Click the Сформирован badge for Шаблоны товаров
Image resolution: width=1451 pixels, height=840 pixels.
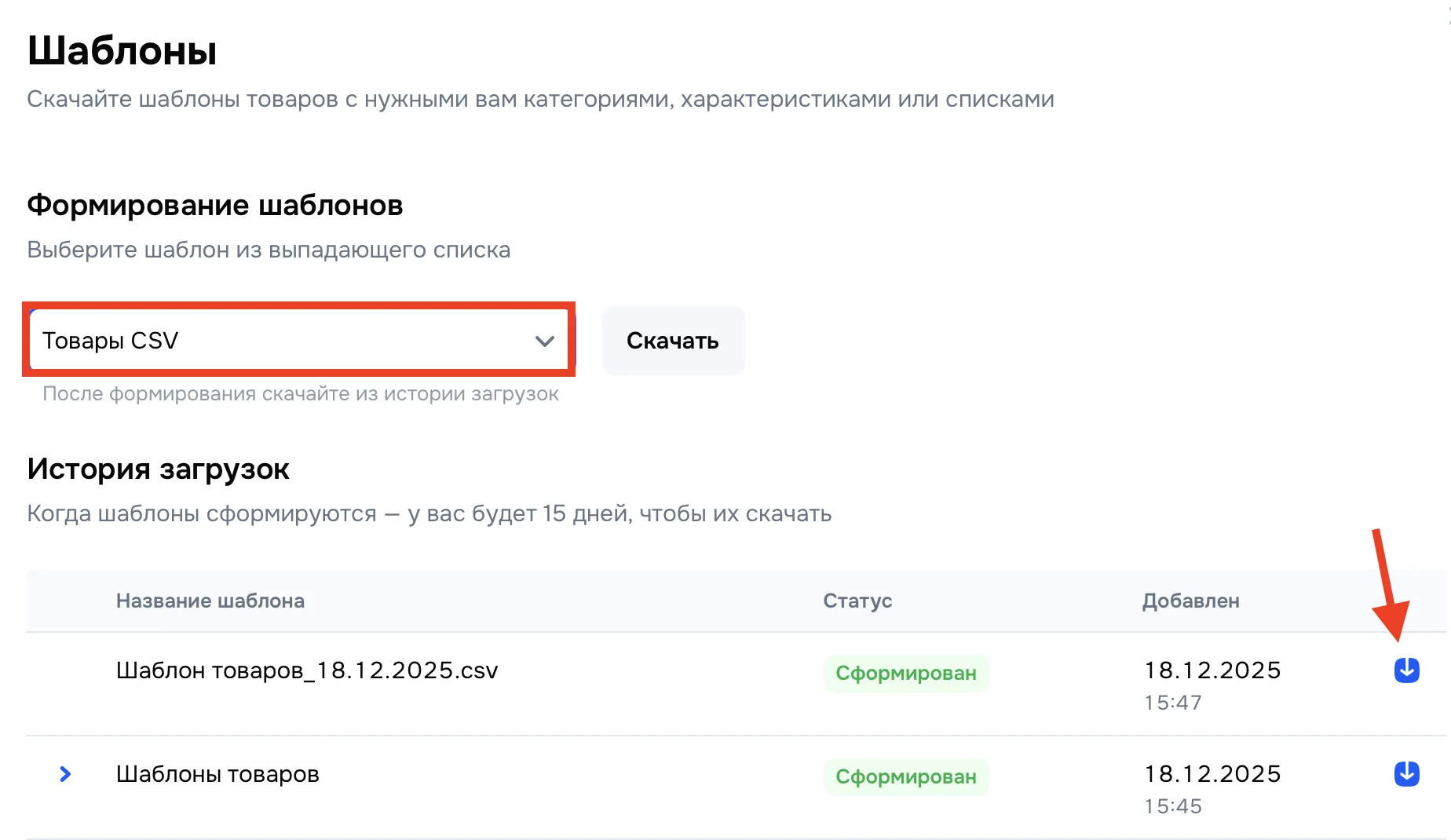(x=906, y=776)
